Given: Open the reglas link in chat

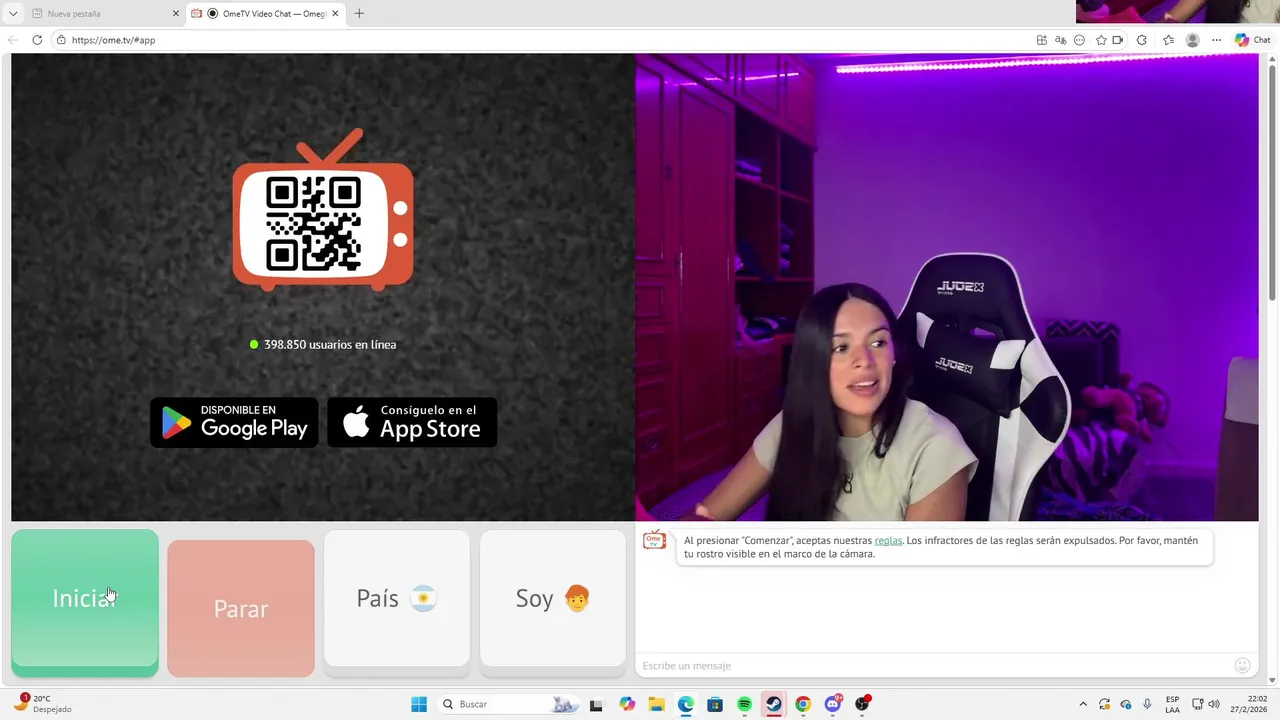Looking at the screenshot, I should pos(888,540).
